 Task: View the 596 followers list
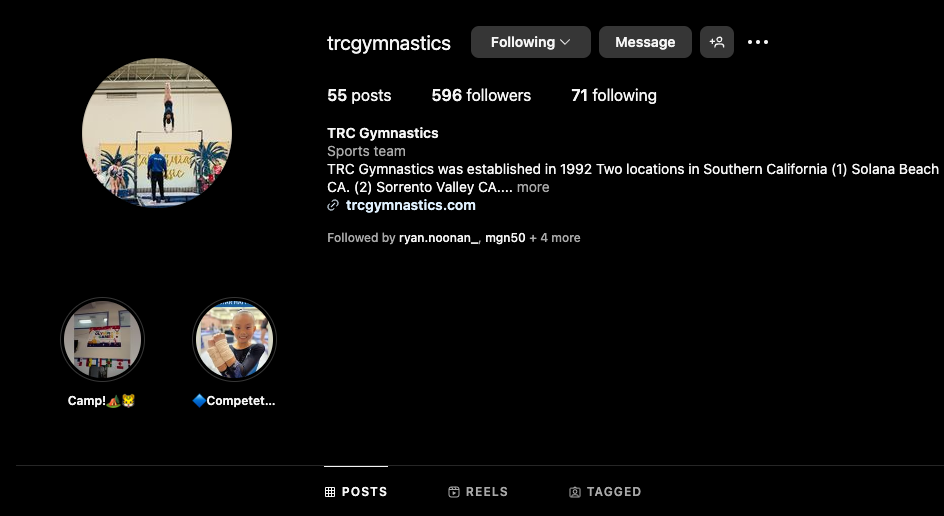click(481, 95)
